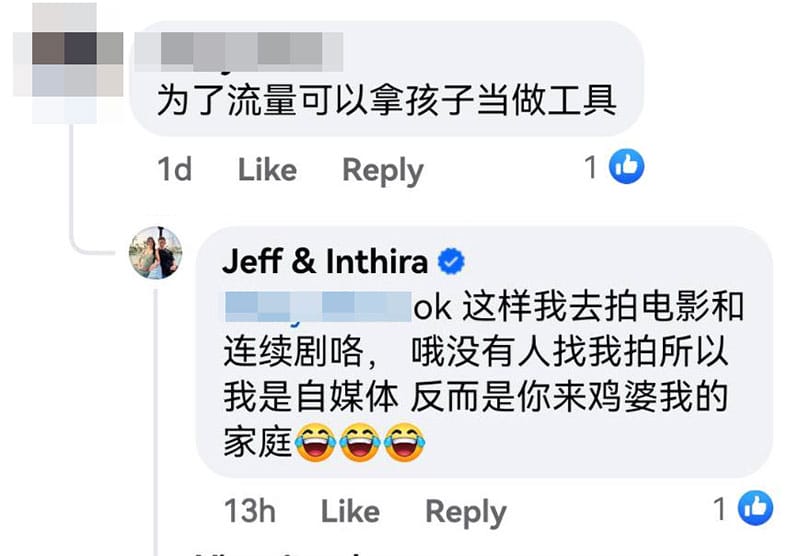Screen dimensions: 800x556
Task: Click the thumbs-up reaction icon on the top comment
Action: click(x=627, y=166)
